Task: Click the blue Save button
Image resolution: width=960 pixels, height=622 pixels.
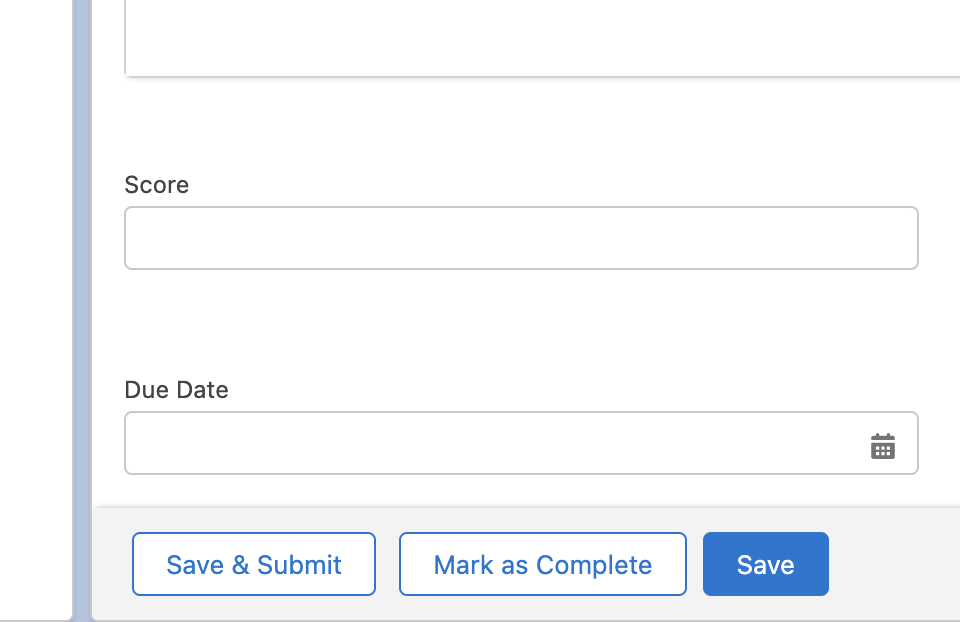Action: (765, 564)
